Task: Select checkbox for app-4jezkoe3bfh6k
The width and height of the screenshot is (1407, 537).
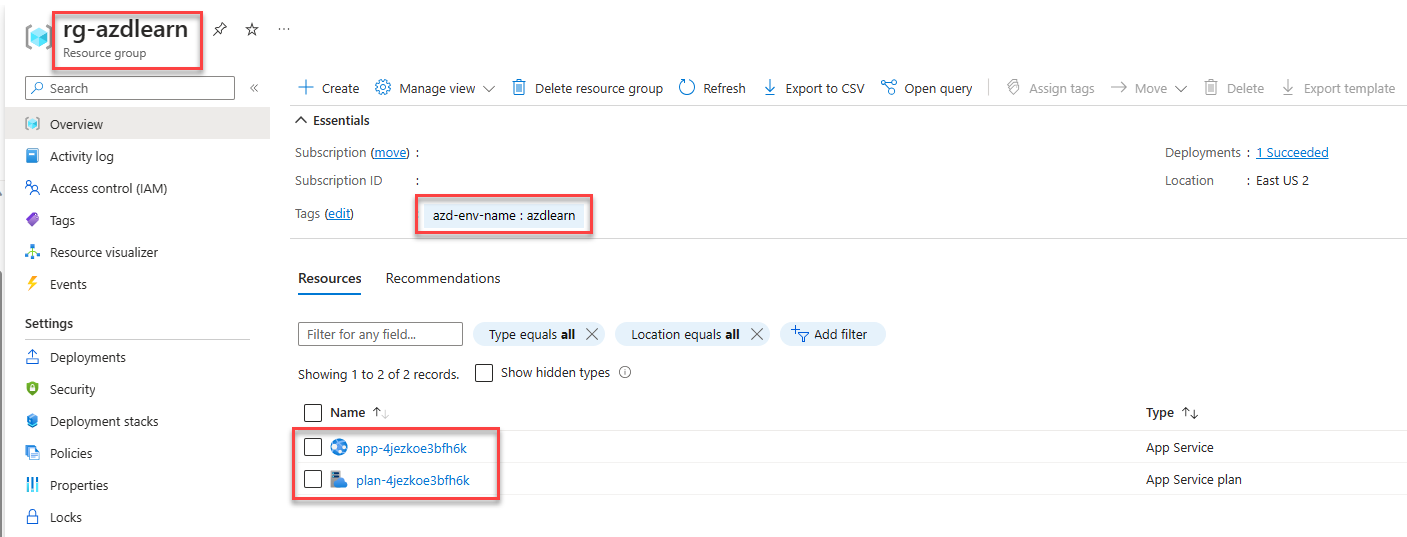Action: (313, 447)
